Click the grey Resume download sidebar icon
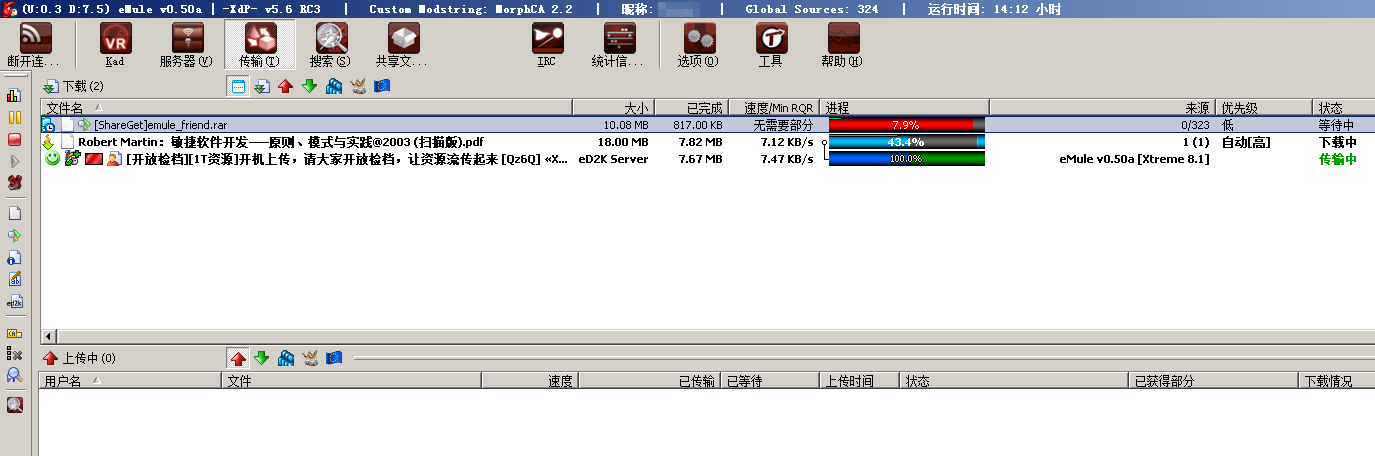The height and width of the screenshot is (456, 1375). click(14, 161)
